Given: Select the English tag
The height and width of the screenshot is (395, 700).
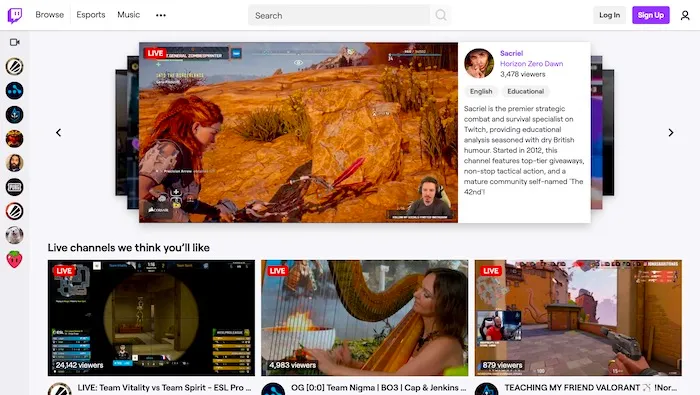Looking at the screenshot, I should 481,91.
